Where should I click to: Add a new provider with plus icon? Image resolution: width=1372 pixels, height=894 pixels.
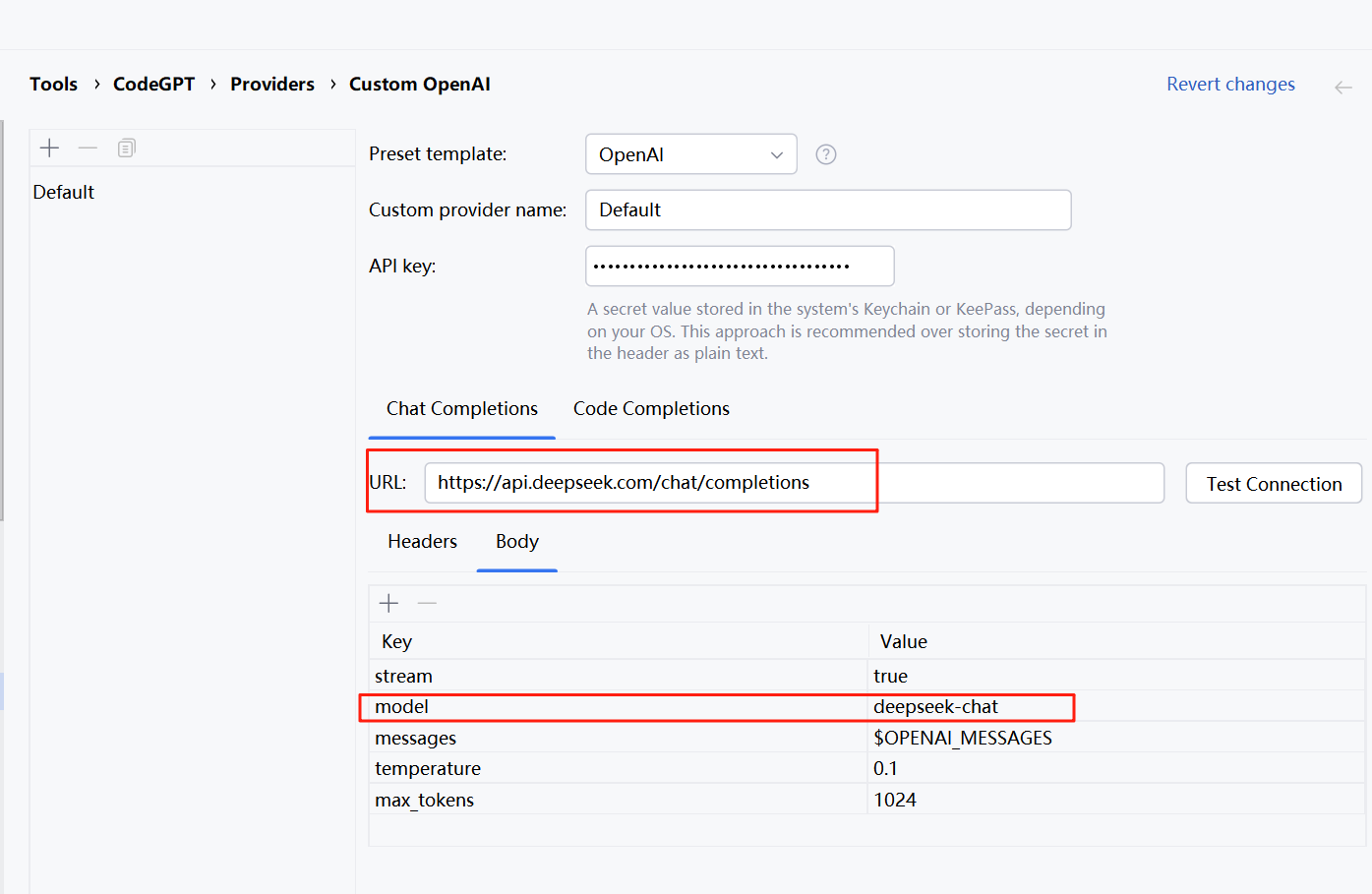coord(49,149)
